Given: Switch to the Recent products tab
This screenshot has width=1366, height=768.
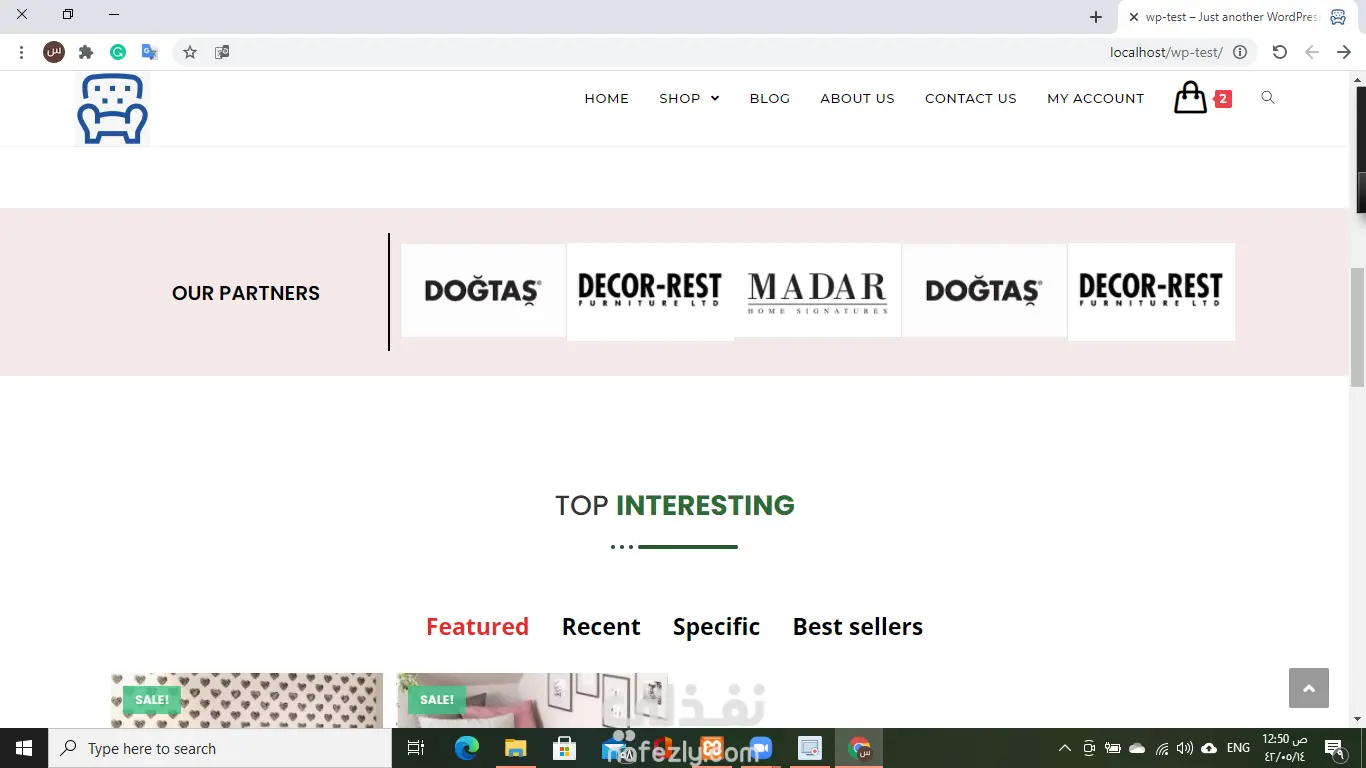Looking at the screenshot, I should point(601,627).
